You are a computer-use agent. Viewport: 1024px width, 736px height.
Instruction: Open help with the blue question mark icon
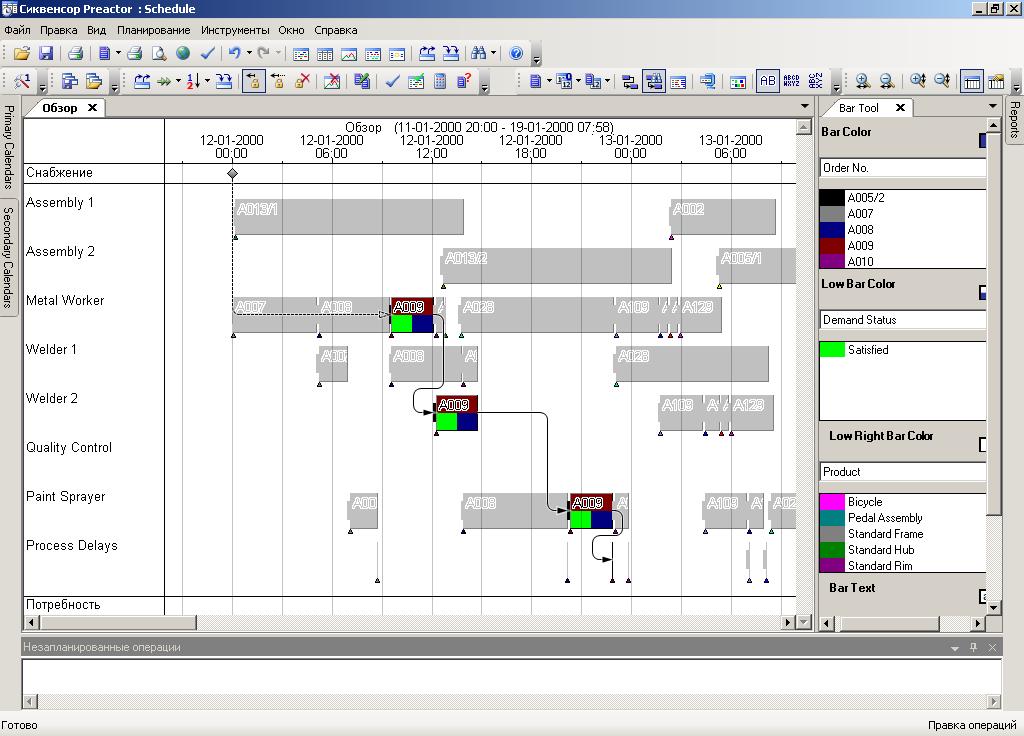[516, 54]
